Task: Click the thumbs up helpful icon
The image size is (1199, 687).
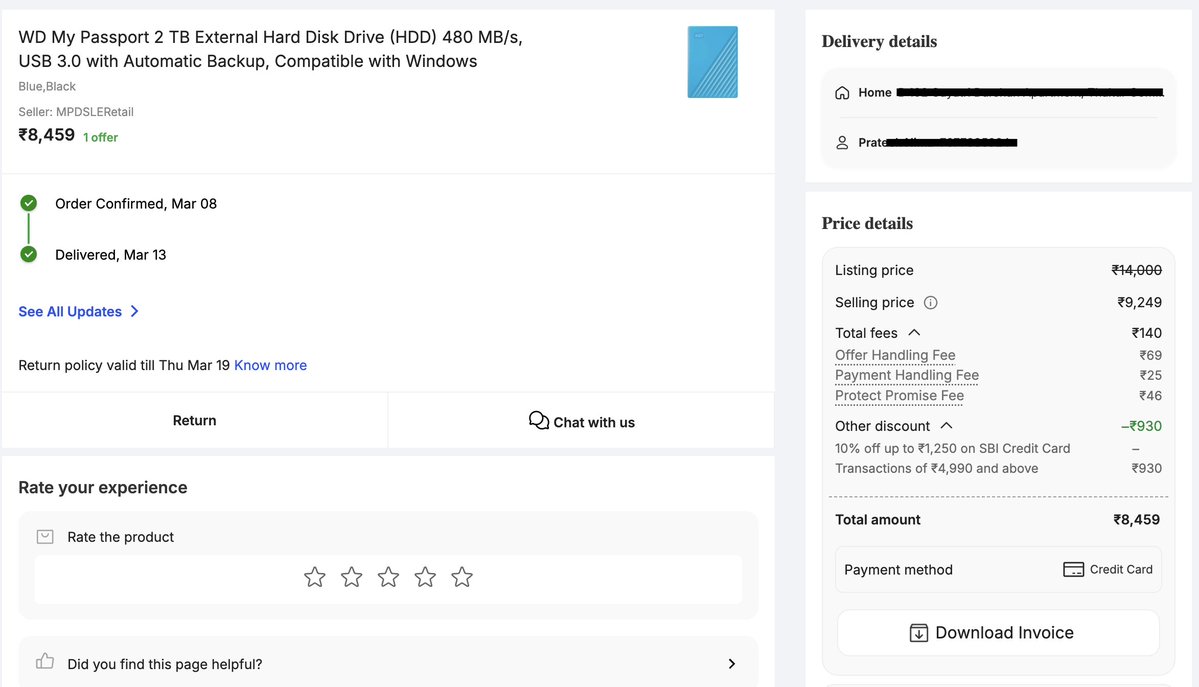Action: click(45, 661)
